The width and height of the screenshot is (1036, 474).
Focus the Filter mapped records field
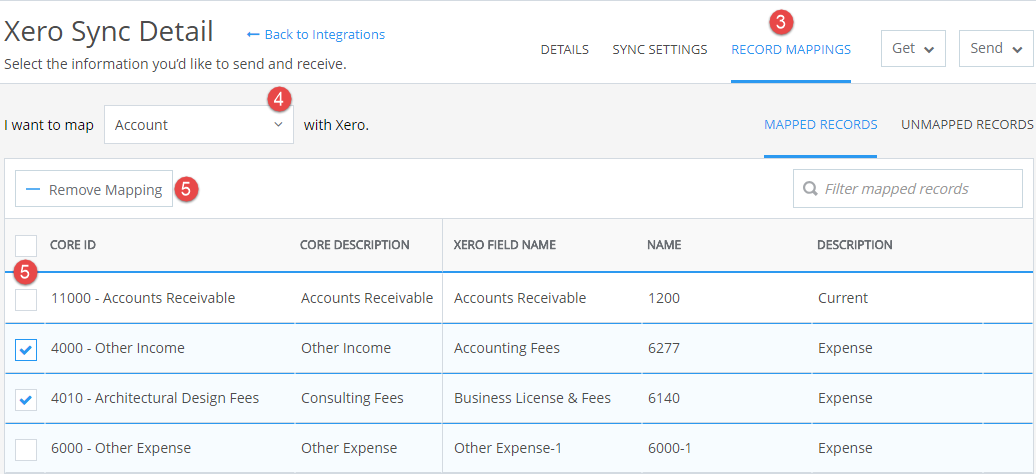(908, 189)
